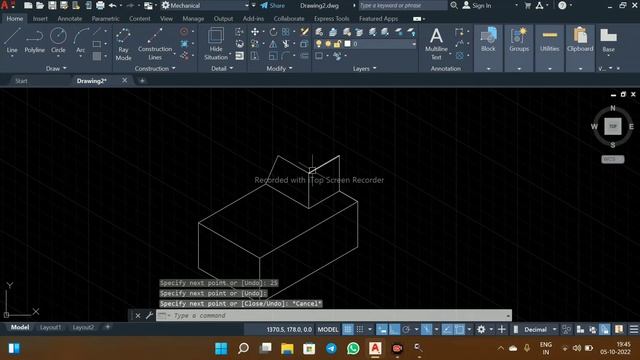Toggle polar tracking in status bar
Viewport: 640px width, 360px height.
(x=406, y=329)
